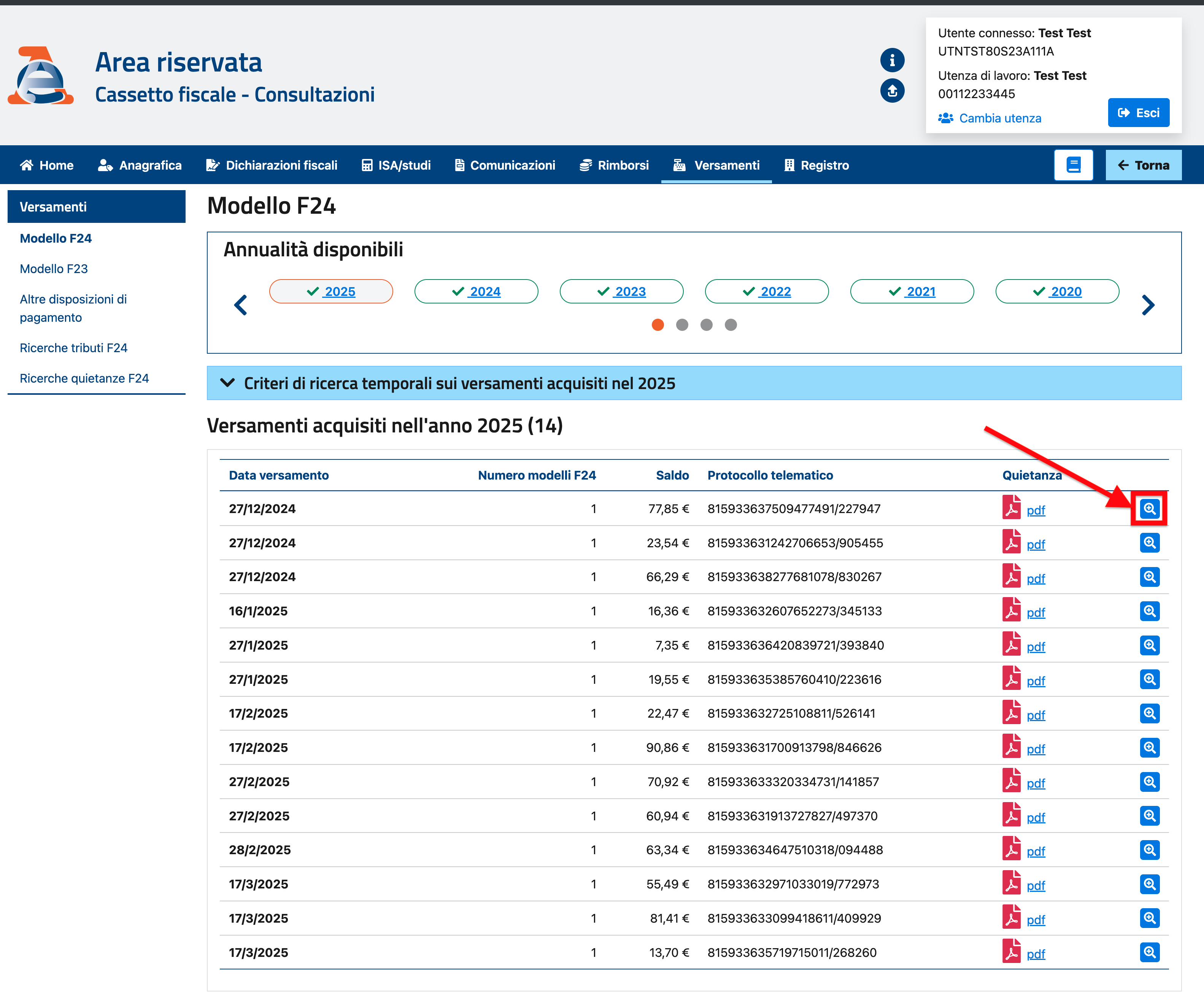This screenshot has width=1204, height=1001.
Task: Click PDF icon for 13,70 € payment
Action: pos(1011,952)
